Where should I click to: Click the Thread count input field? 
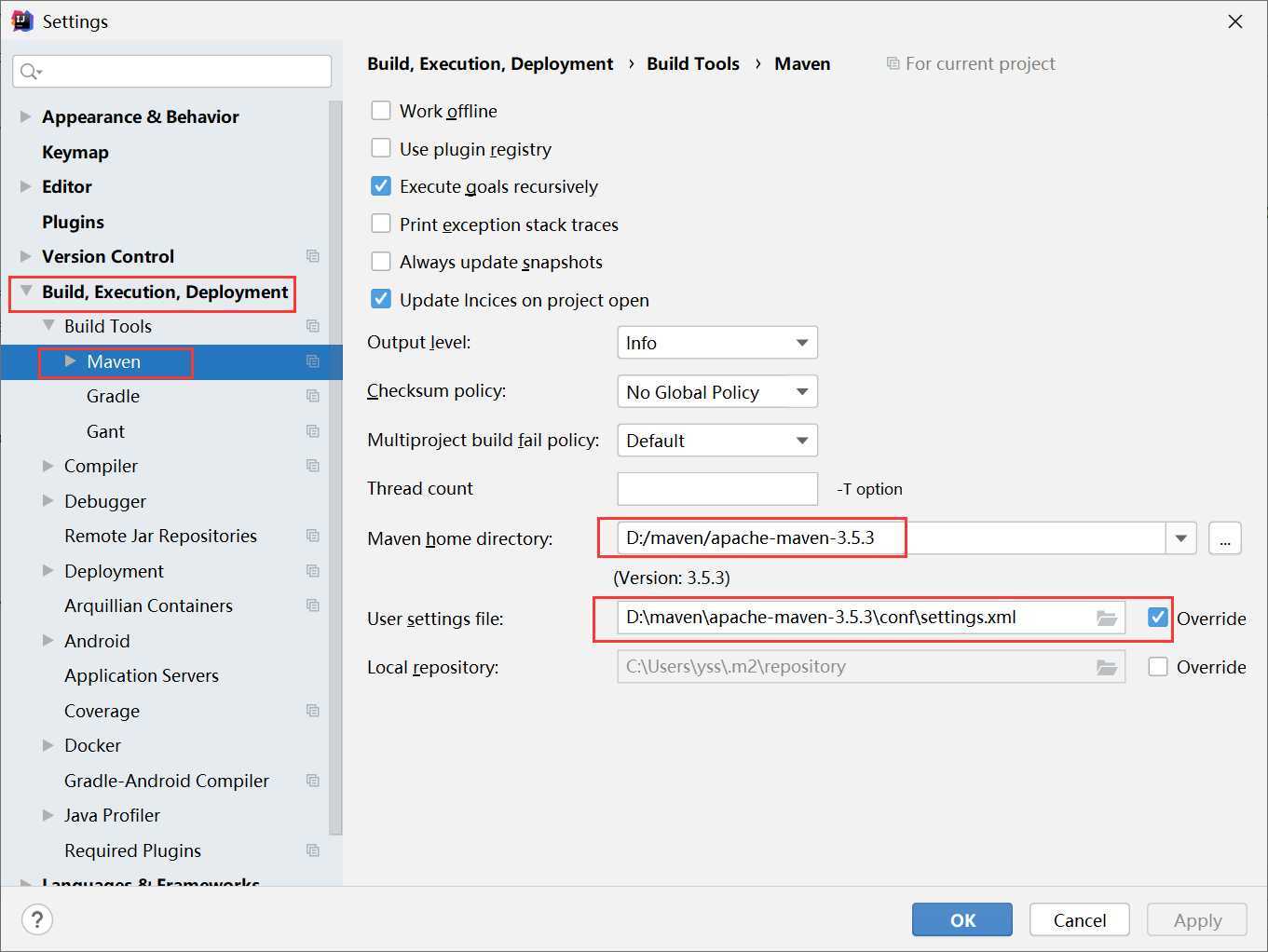coord(717,489)
